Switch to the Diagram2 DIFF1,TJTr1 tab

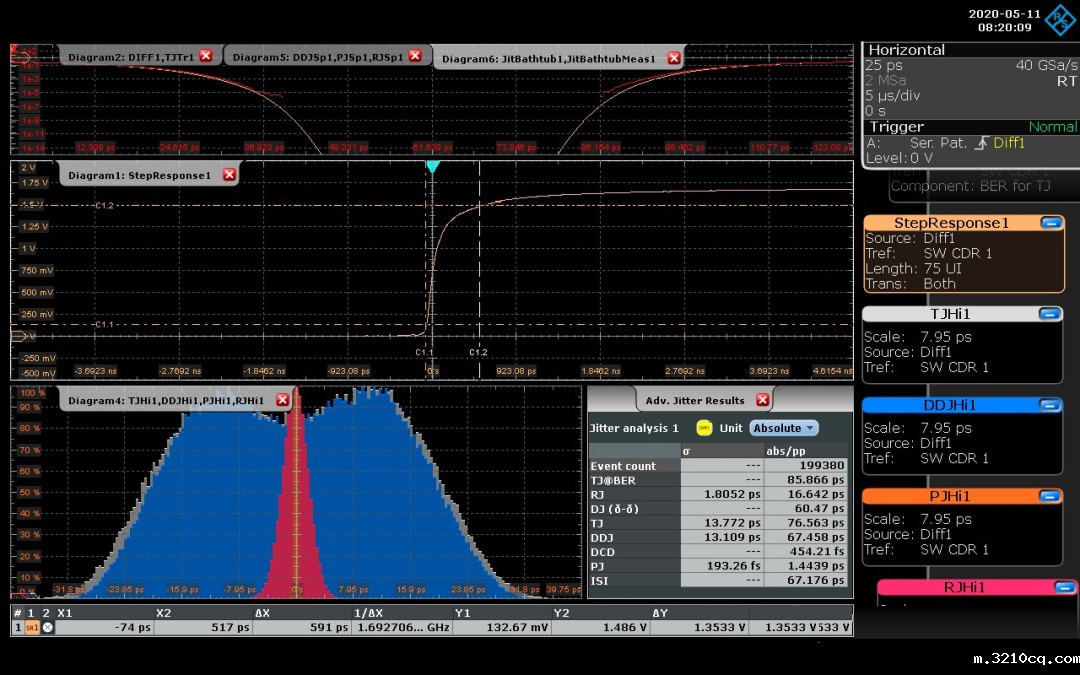point(132,57)
